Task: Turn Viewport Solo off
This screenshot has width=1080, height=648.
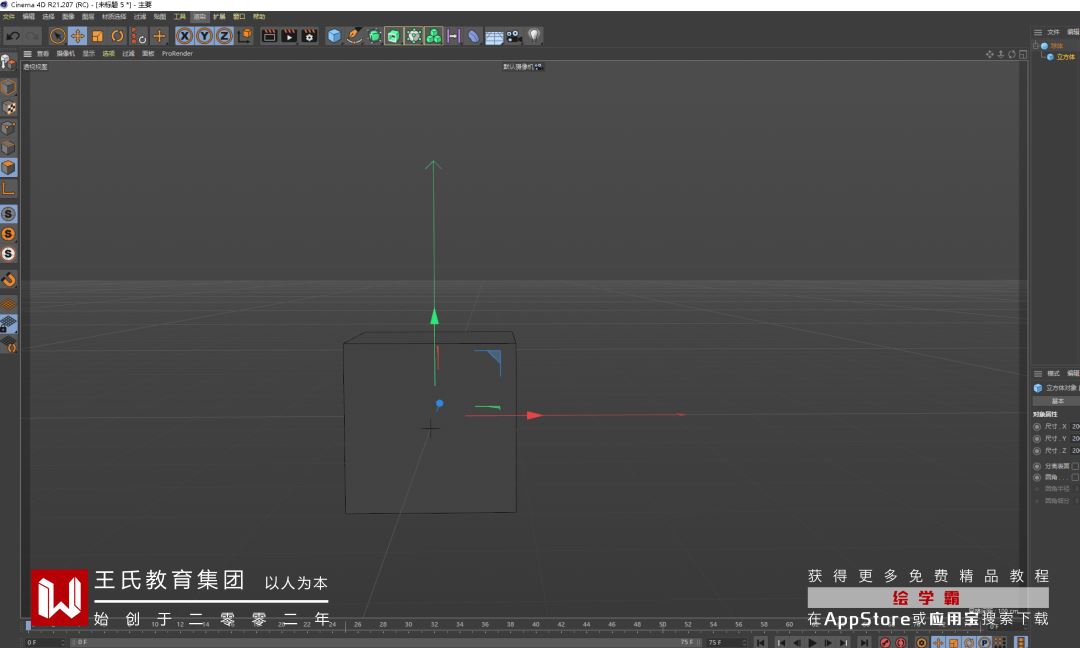Action: point(8,214)
